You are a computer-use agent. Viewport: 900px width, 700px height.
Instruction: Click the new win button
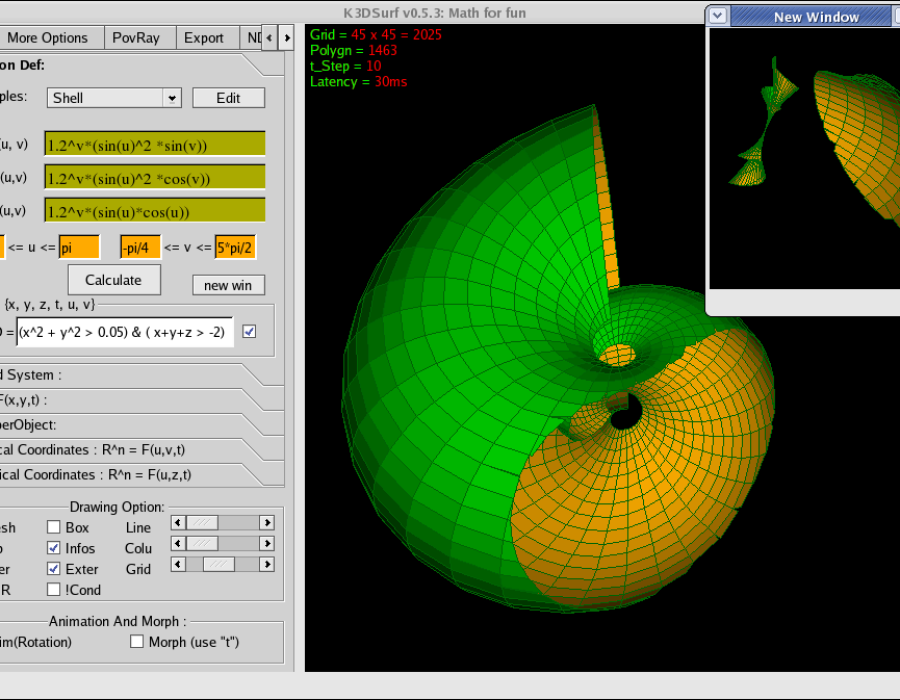228,285
